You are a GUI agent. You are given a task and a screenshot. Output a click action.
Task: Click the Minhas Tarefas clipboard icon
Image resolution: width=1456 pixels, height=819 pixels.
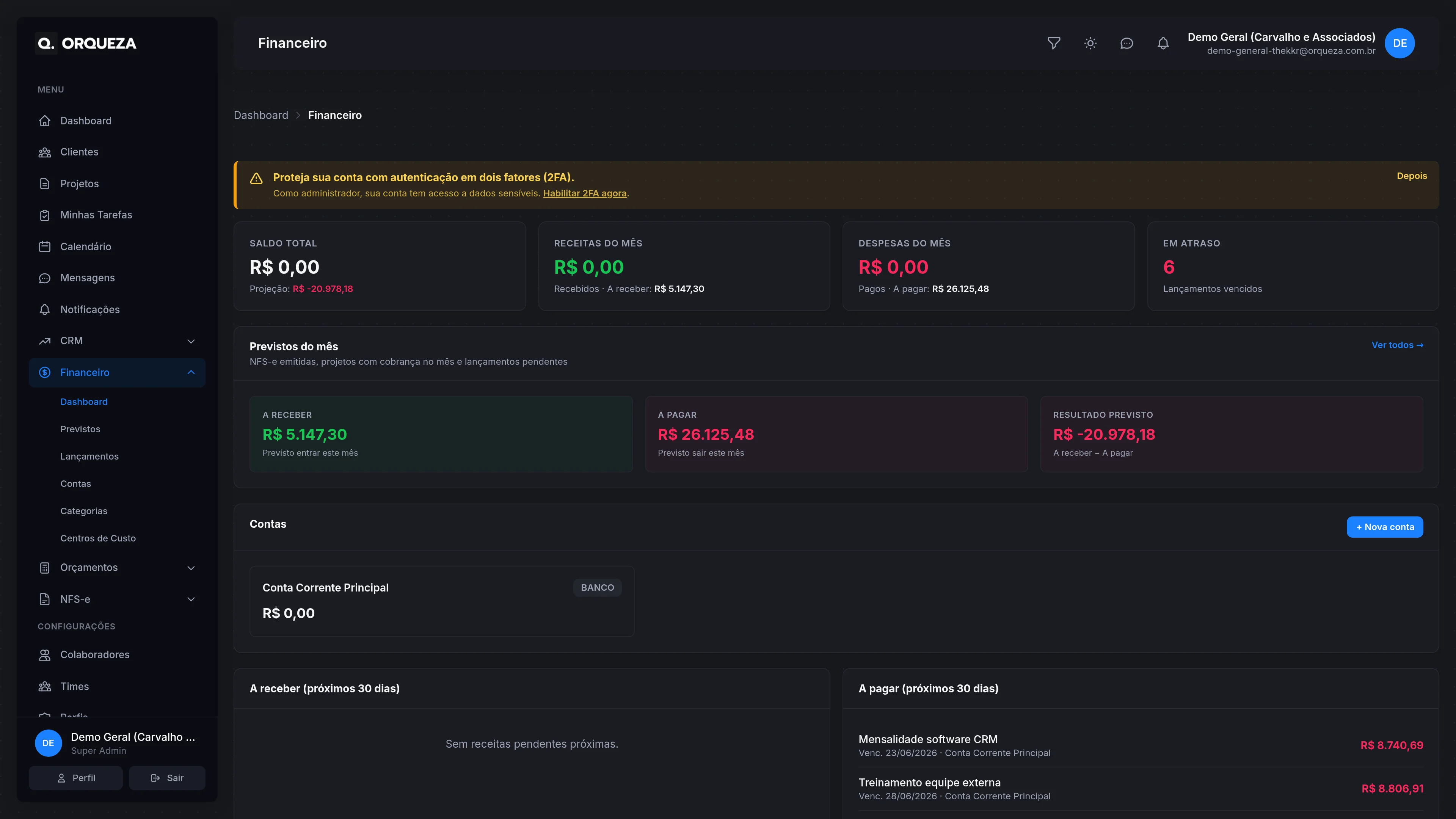[45, 215]
